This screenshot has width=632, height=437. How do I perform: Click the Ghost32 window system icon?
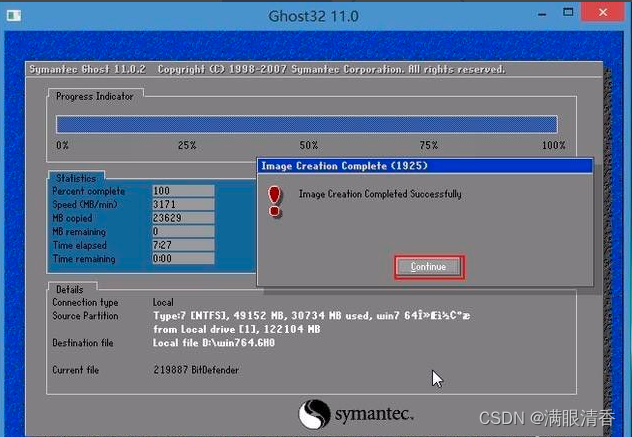pos(14,15)
